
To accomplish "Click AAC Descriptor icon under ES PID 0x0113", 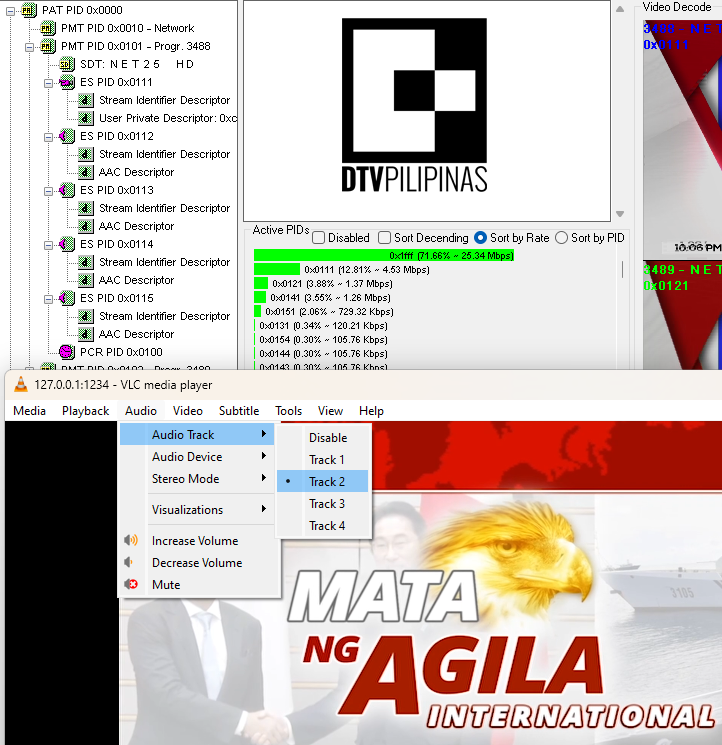I will [x=86, y=226].
